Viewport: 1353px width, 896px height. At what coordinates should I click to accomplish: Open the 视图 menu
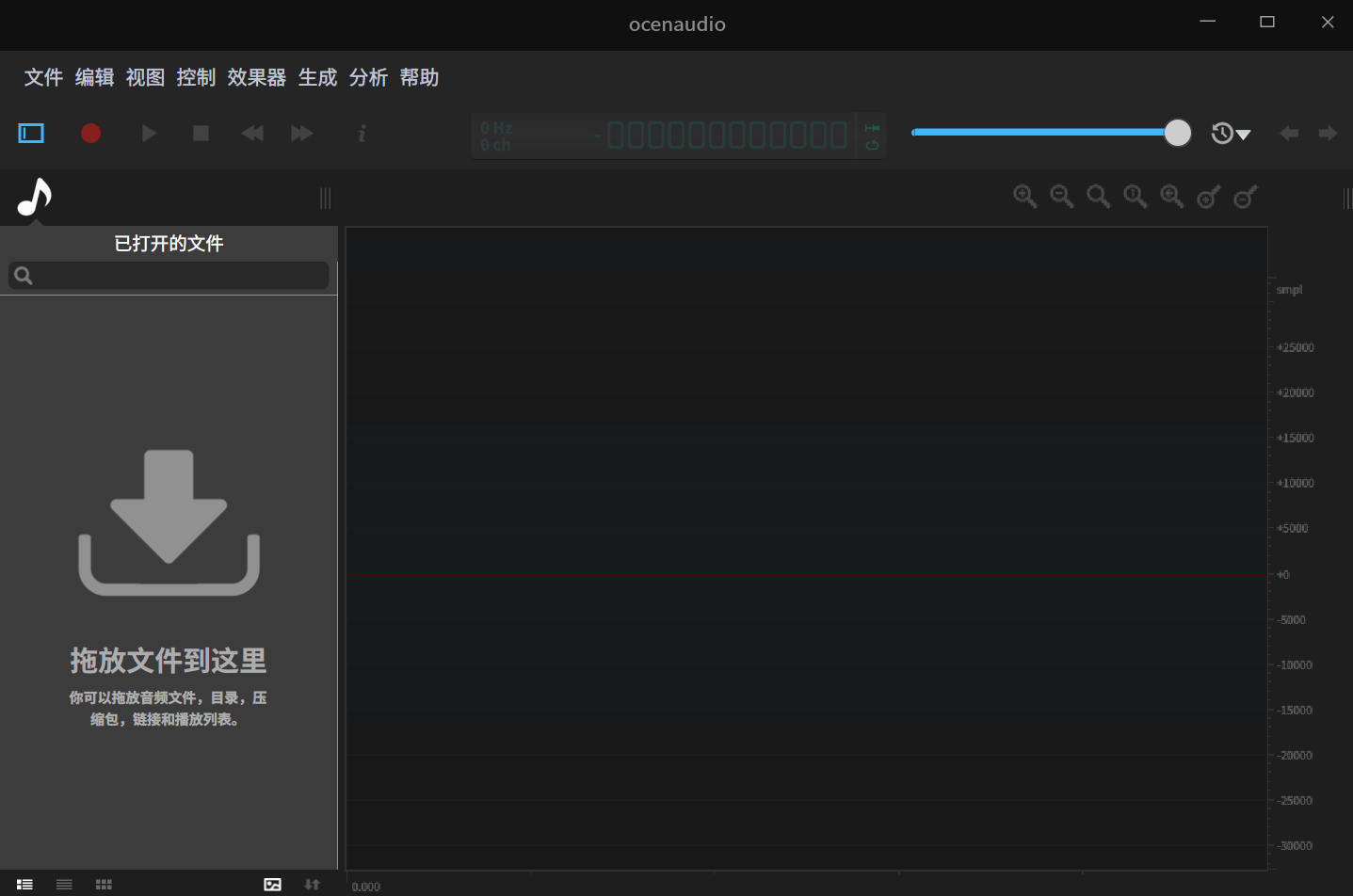click(x=145, y=77)
